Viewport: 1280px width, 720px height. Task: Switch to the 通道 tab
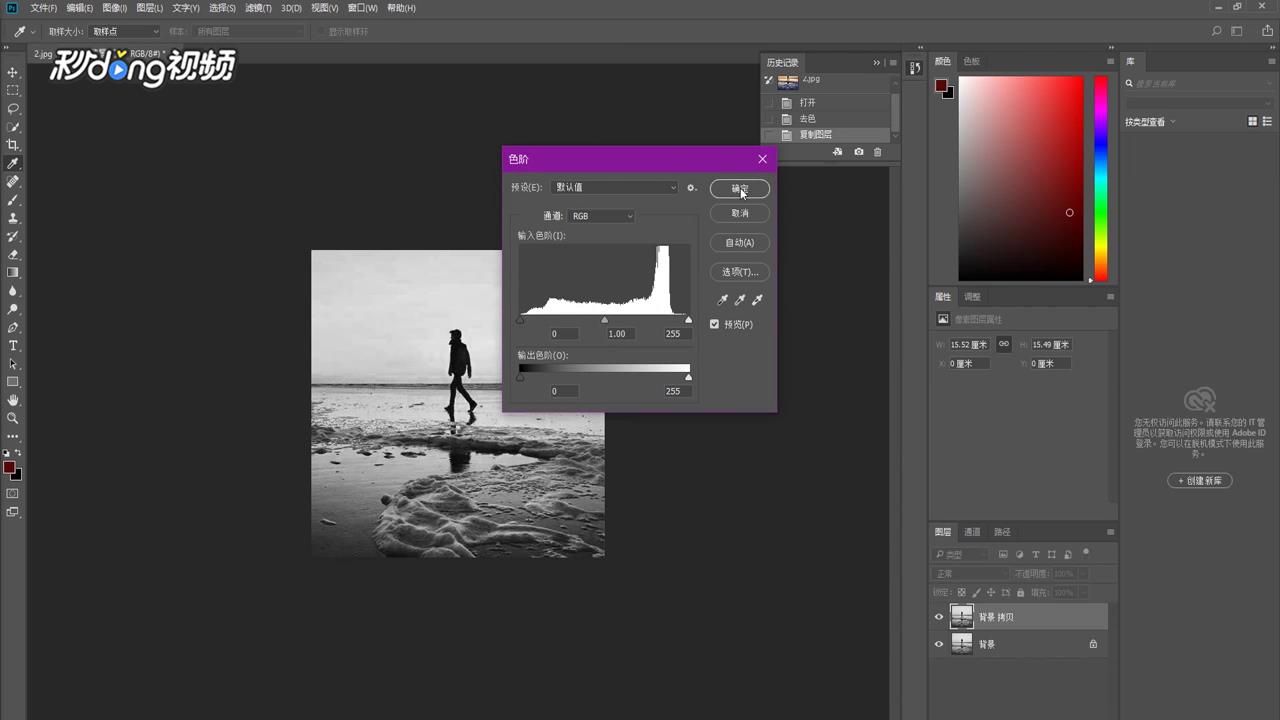click(972, 532)
